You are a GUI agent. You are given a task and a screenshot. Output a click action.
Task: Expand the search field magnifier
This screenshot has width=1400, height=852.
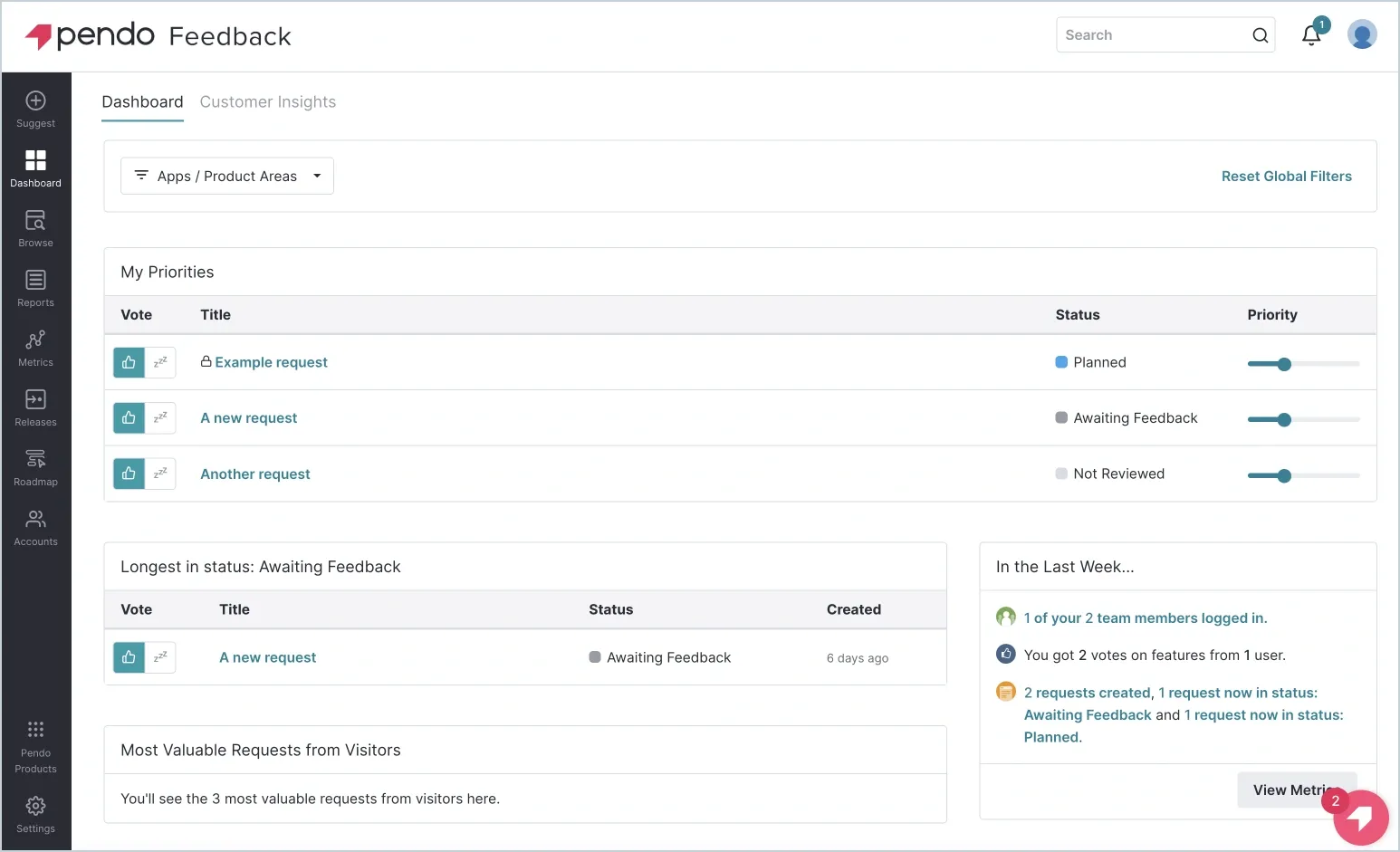(1260, 34)
